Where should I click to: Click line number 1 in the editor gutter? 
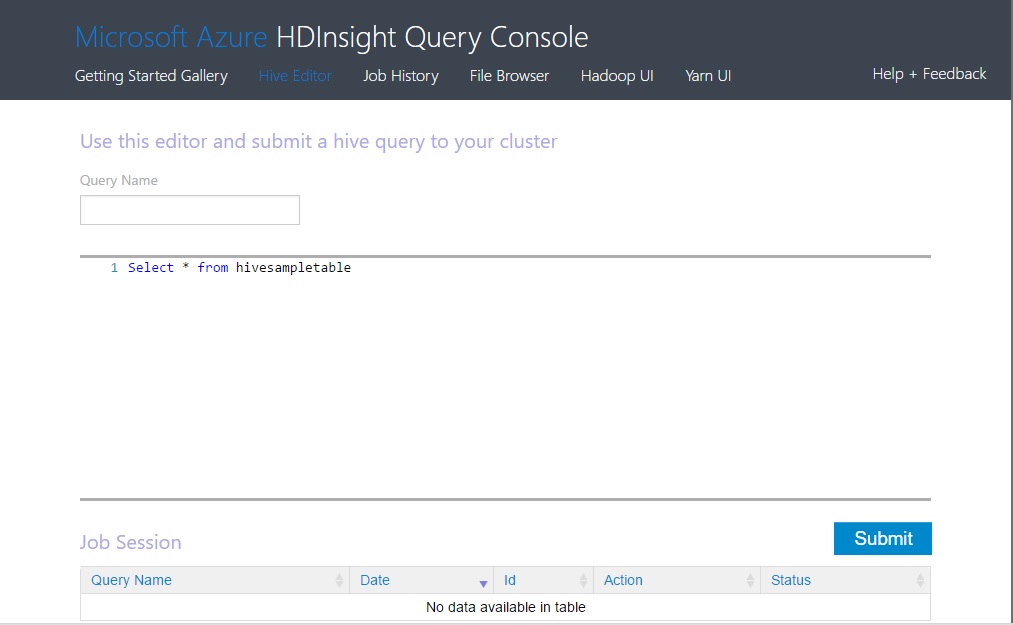(x=114, y=268)
